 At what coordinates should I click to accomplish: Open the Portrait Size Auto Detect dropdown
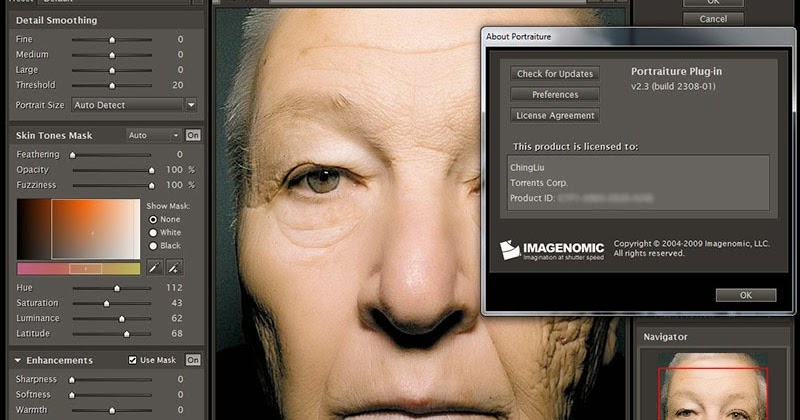(x=134, y=105)
